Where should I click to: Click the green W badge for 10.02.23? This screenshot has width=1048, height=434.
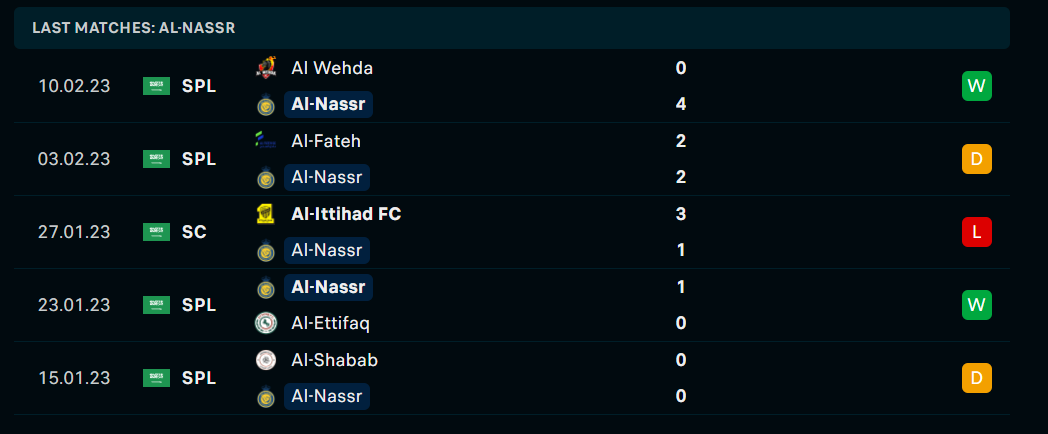(976, 86)
